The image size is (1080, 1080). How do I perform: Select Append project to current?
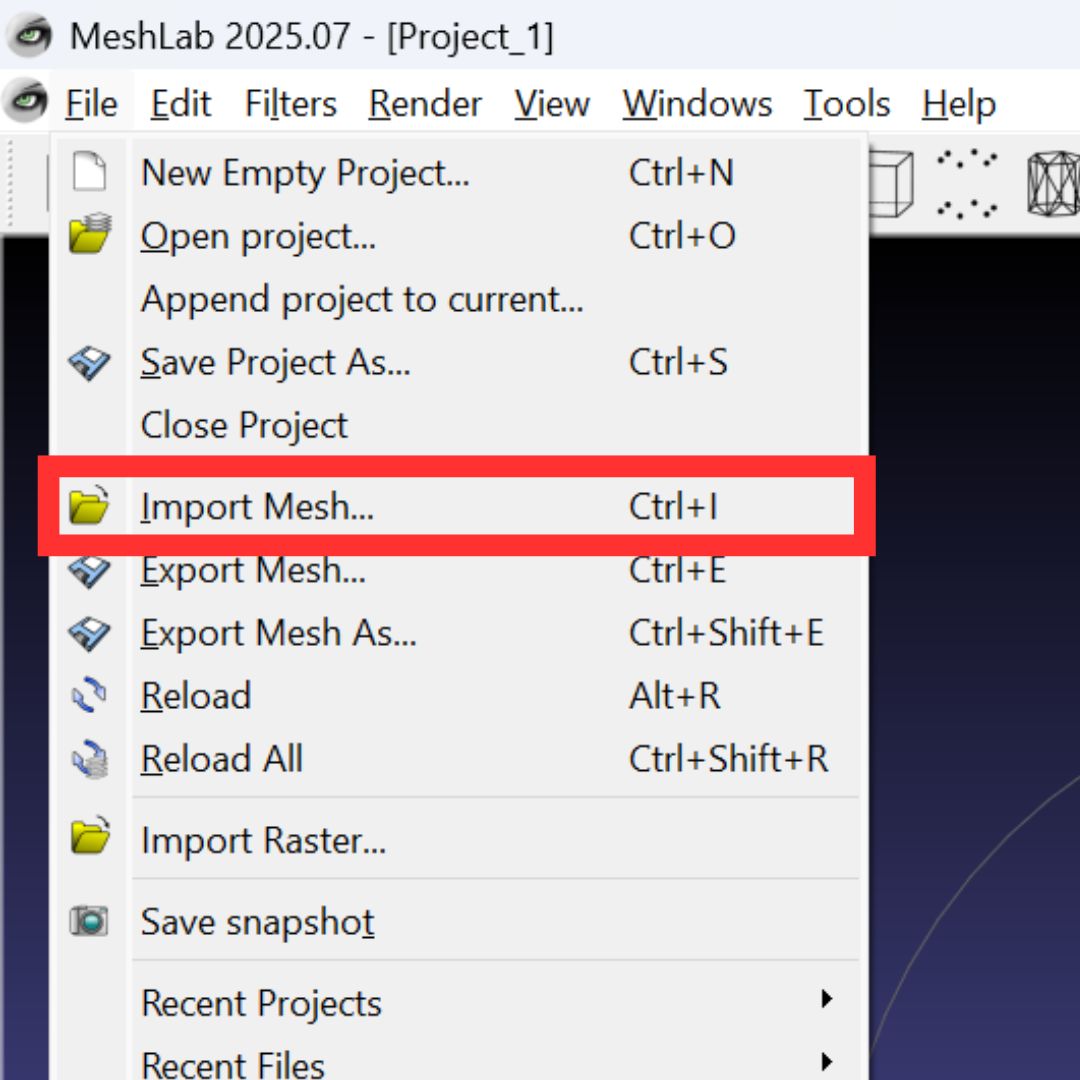(x=362, y=299)
